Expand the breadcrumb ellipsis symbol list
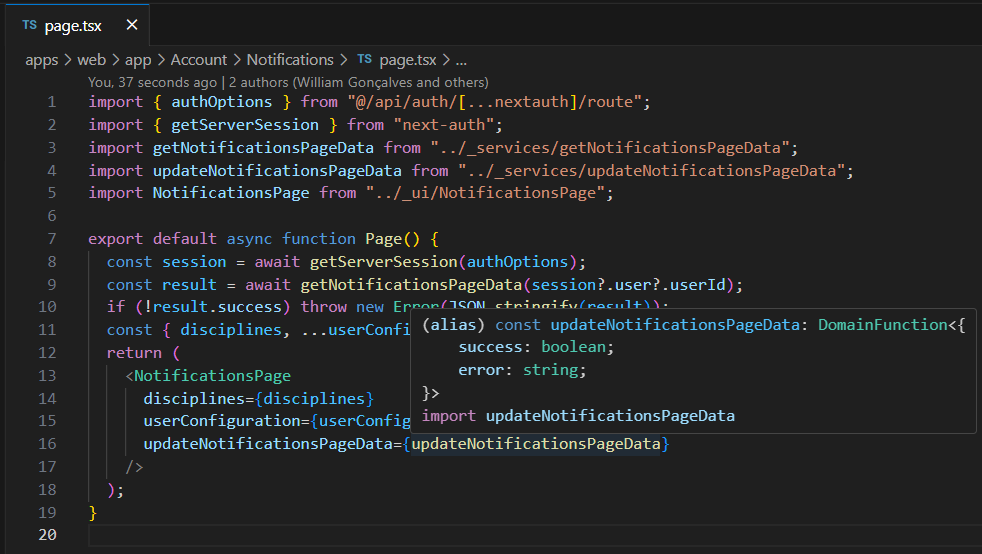Screen dimensions: 982x554 coord(461,60)
